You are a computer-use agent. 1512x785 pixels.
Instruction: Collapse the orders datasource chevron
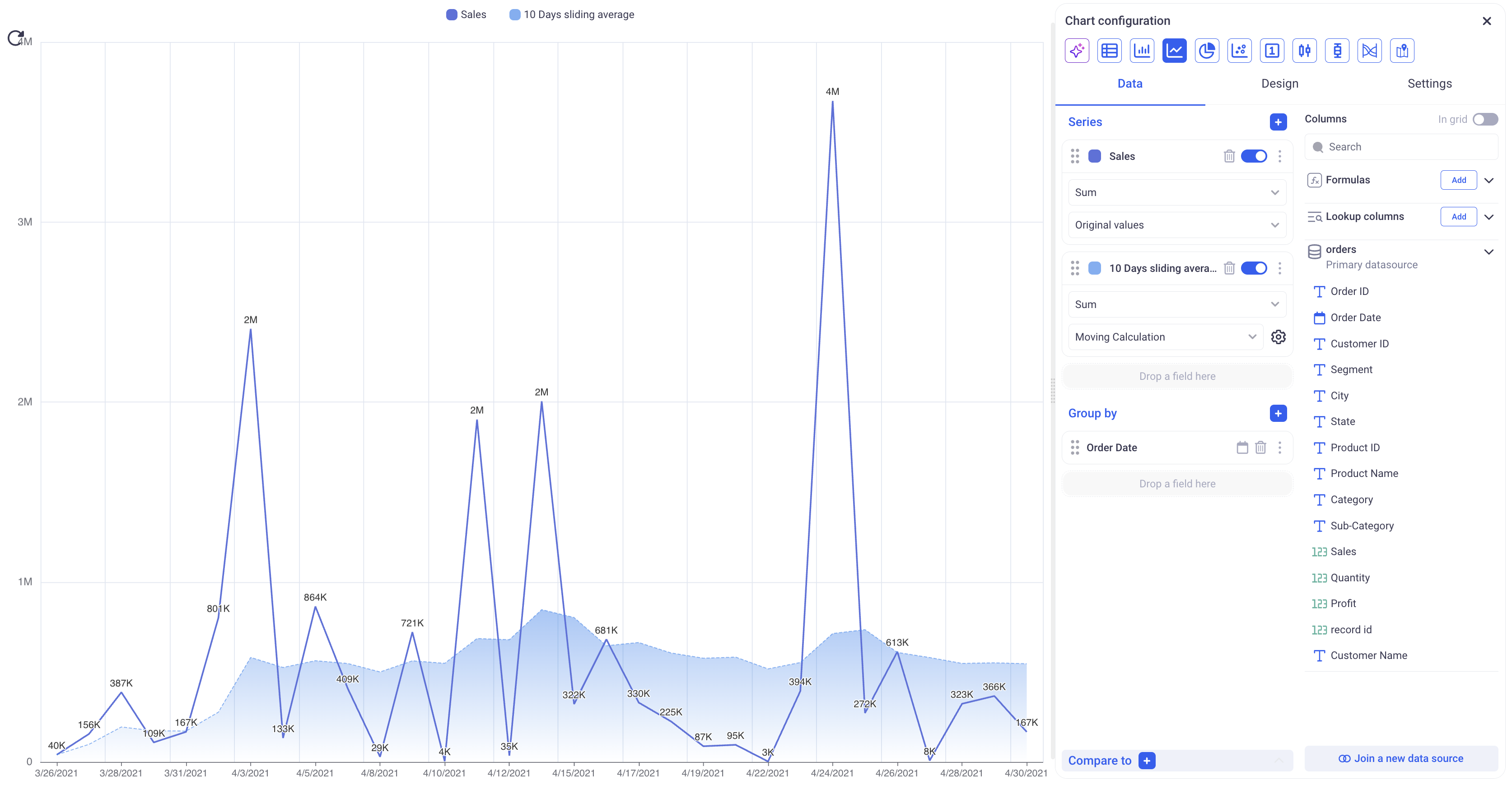(x=1489, y=252)
